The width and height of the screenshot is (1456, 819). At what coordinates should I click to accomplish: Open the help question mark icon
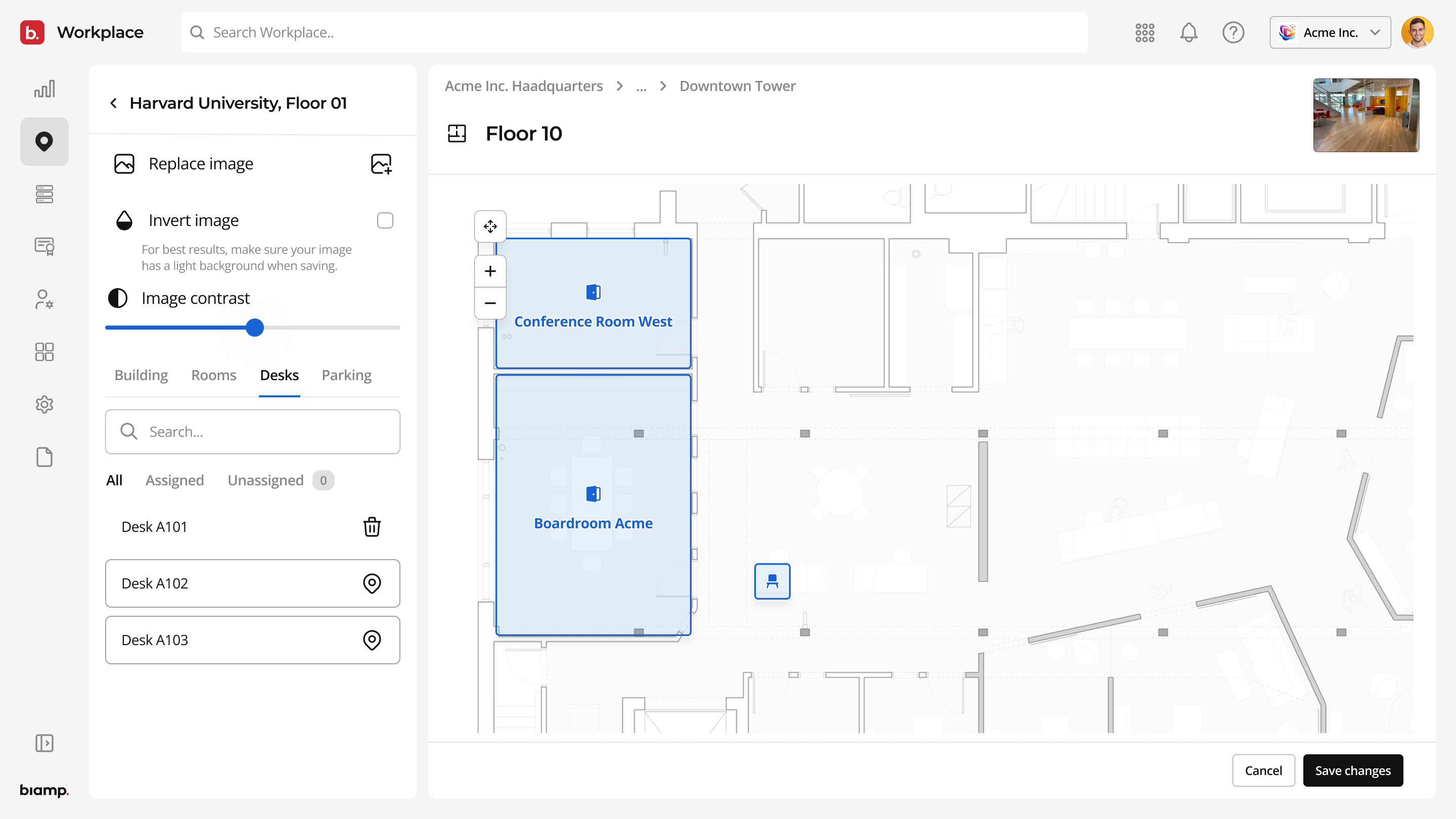(x=1233, y=32)
